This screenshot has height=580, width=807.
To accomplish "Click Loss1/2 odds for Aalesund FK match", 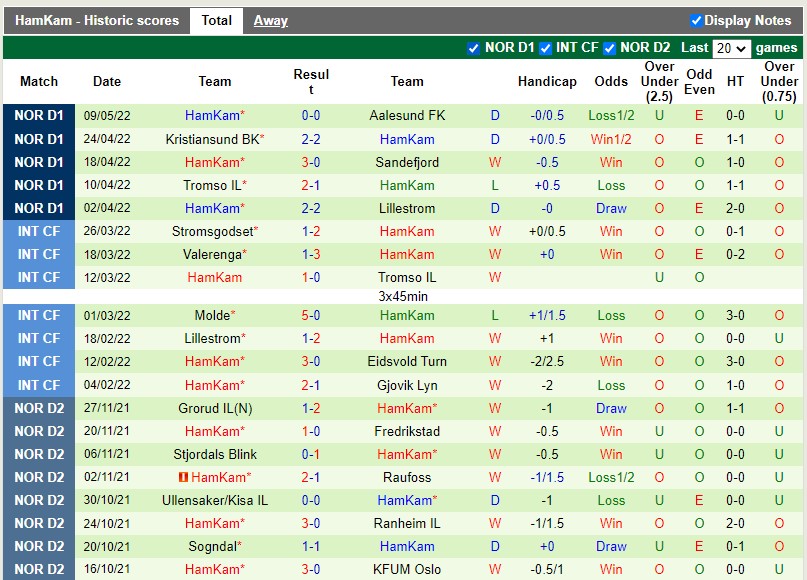I will (x=611, y=115).
